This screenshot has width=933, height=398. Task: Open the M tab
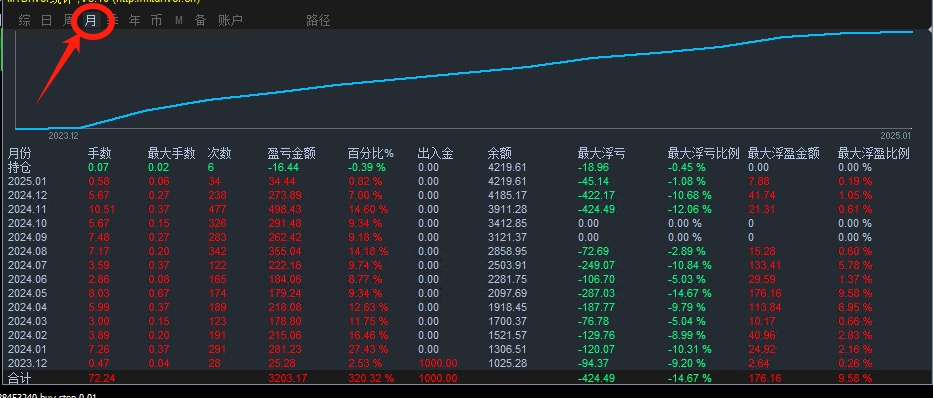[x=179, y=21]
